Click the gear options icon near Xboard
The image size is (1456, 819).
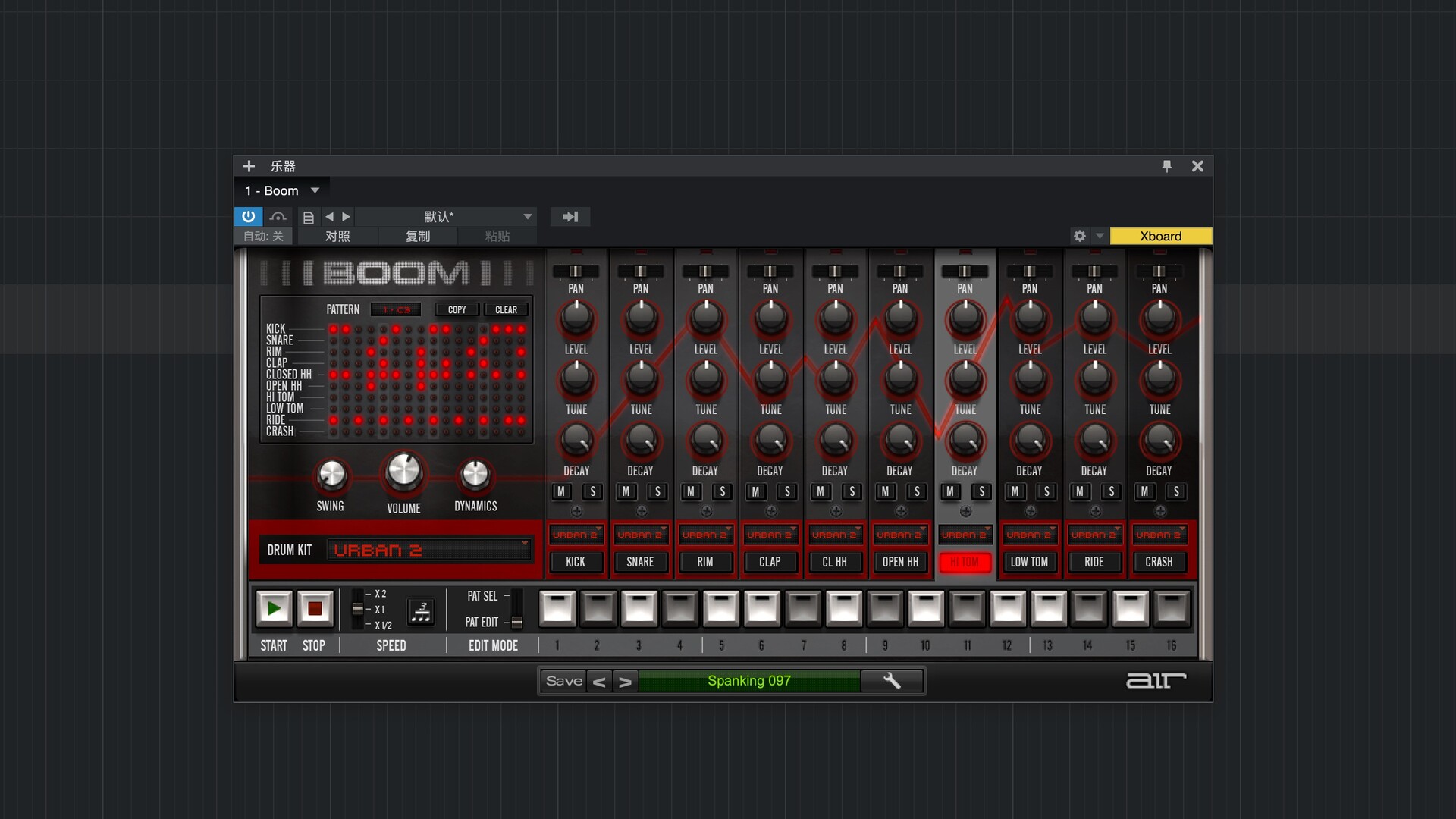tap(1080, 236)
